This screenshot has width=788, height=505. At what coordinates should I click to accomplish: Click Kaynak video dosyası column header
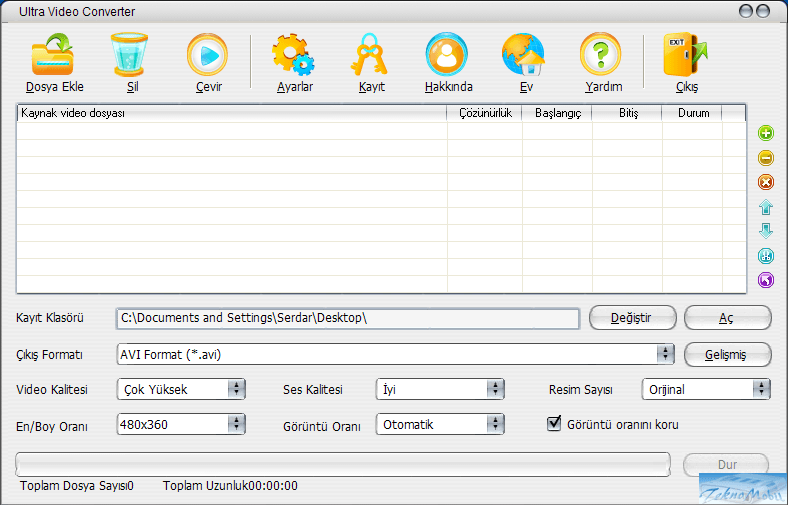coord(232,113)
